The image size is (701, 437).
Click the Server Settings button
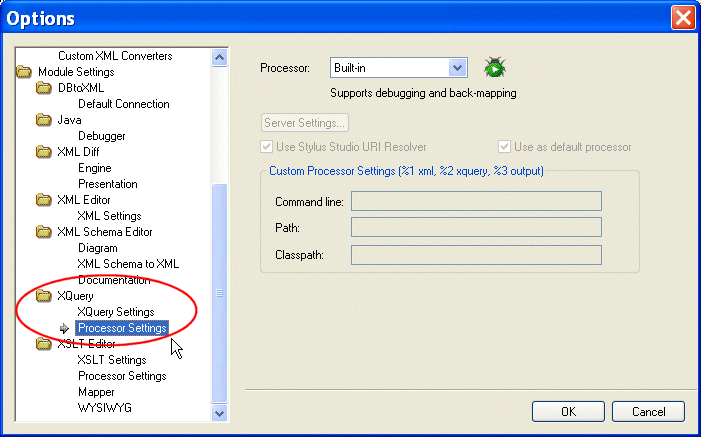coord(305,123)
